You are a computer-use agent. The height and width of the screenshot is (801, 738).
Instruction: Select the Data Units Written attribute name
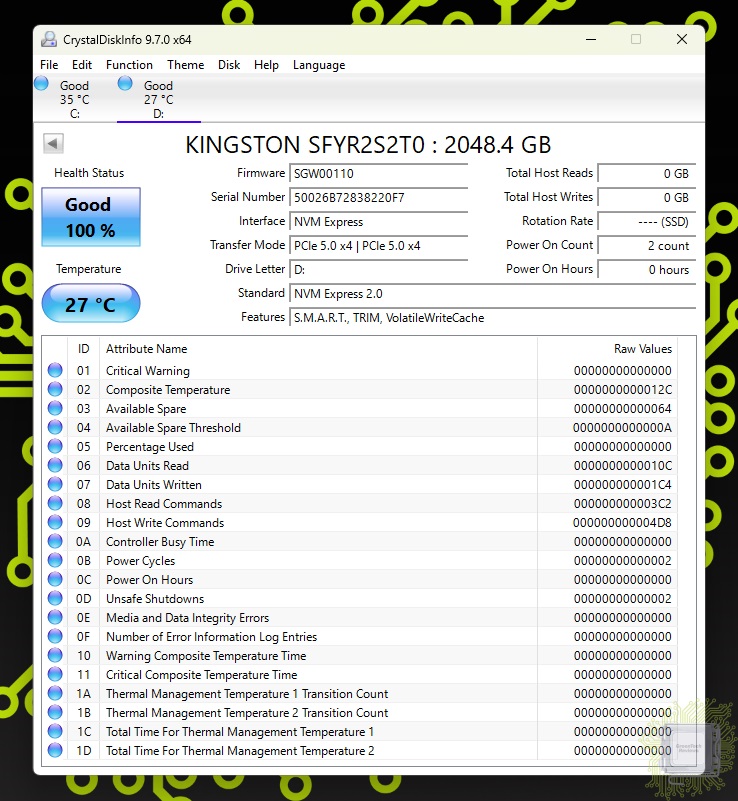click(x=154, y=485)
